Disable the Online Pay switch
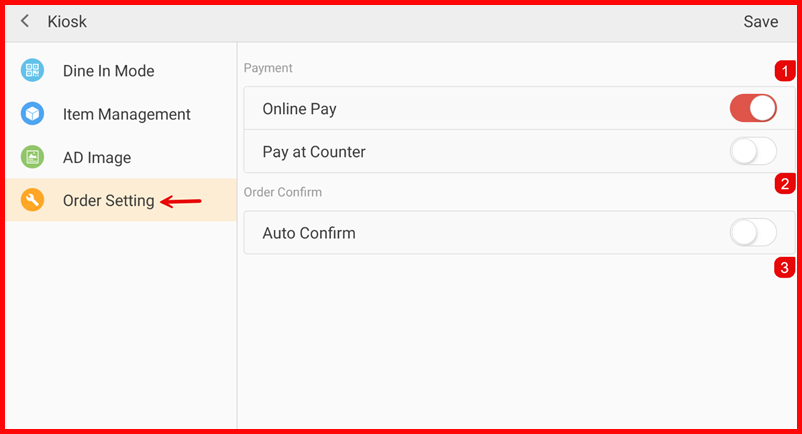The height and width of the screenshot is (434, 802). pos(753,108)
